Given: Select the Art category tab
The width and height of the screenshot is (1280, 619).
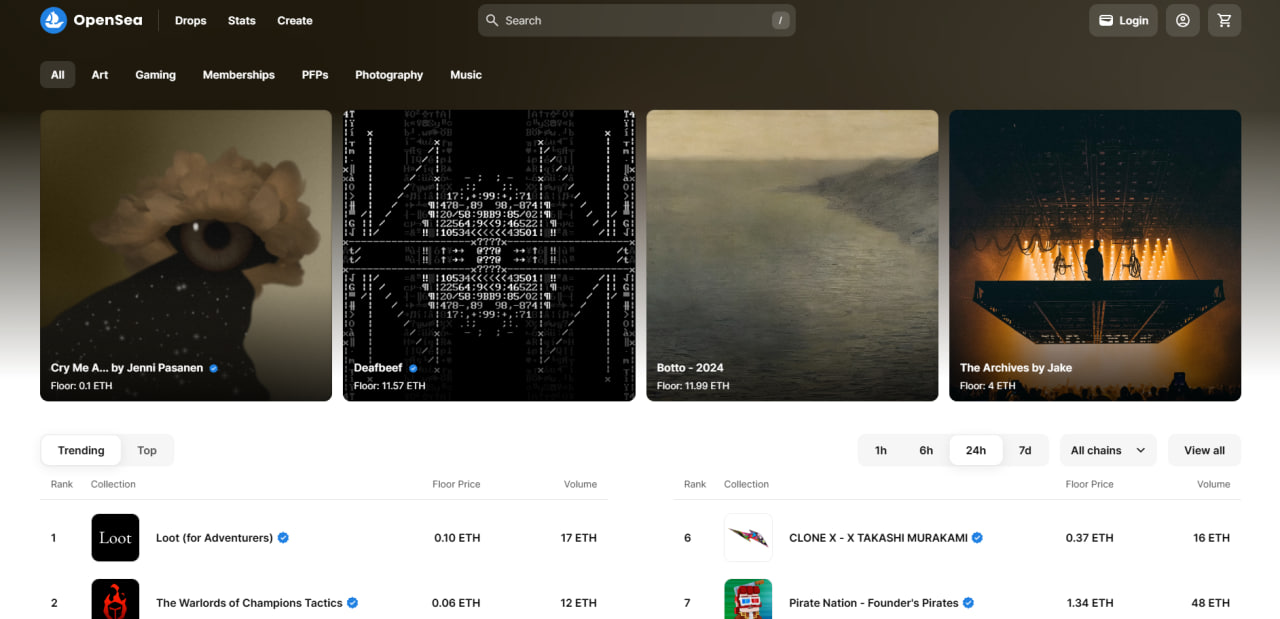Looking at the screenshot, I should (x=100, y=75).
